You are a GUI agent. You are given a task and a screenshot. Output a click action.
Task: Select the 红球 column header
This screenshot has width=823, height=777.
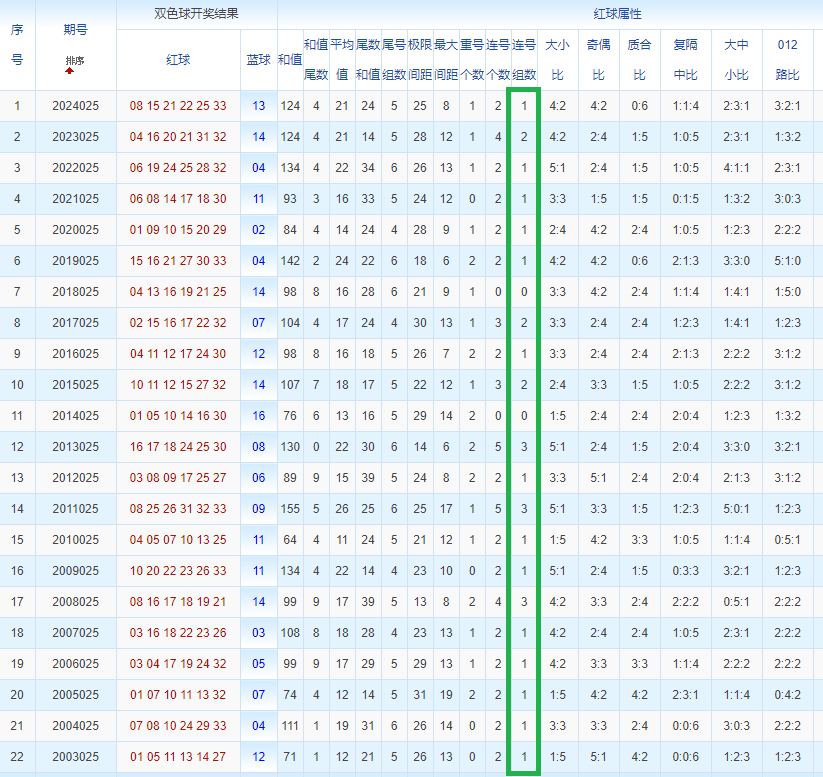coord(178,60)
